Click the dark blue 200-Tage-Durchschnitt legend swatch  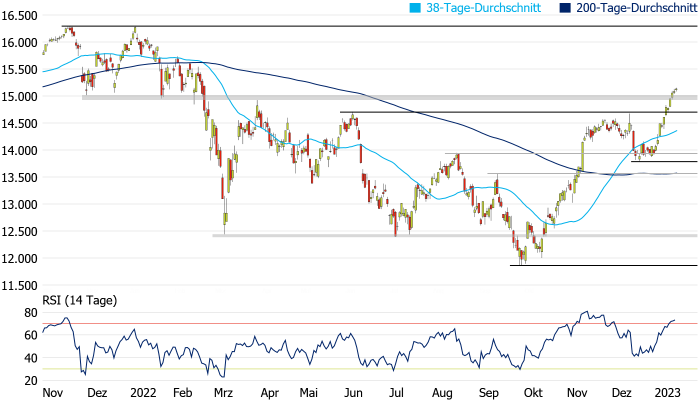563,7
